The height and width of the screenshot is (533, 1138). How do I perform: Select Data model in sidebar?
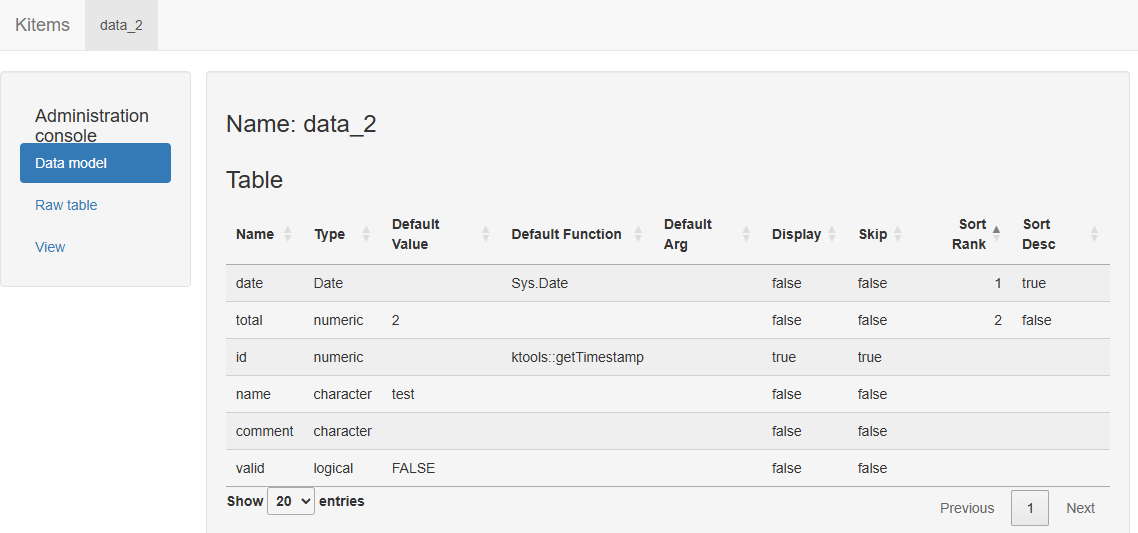95,163
